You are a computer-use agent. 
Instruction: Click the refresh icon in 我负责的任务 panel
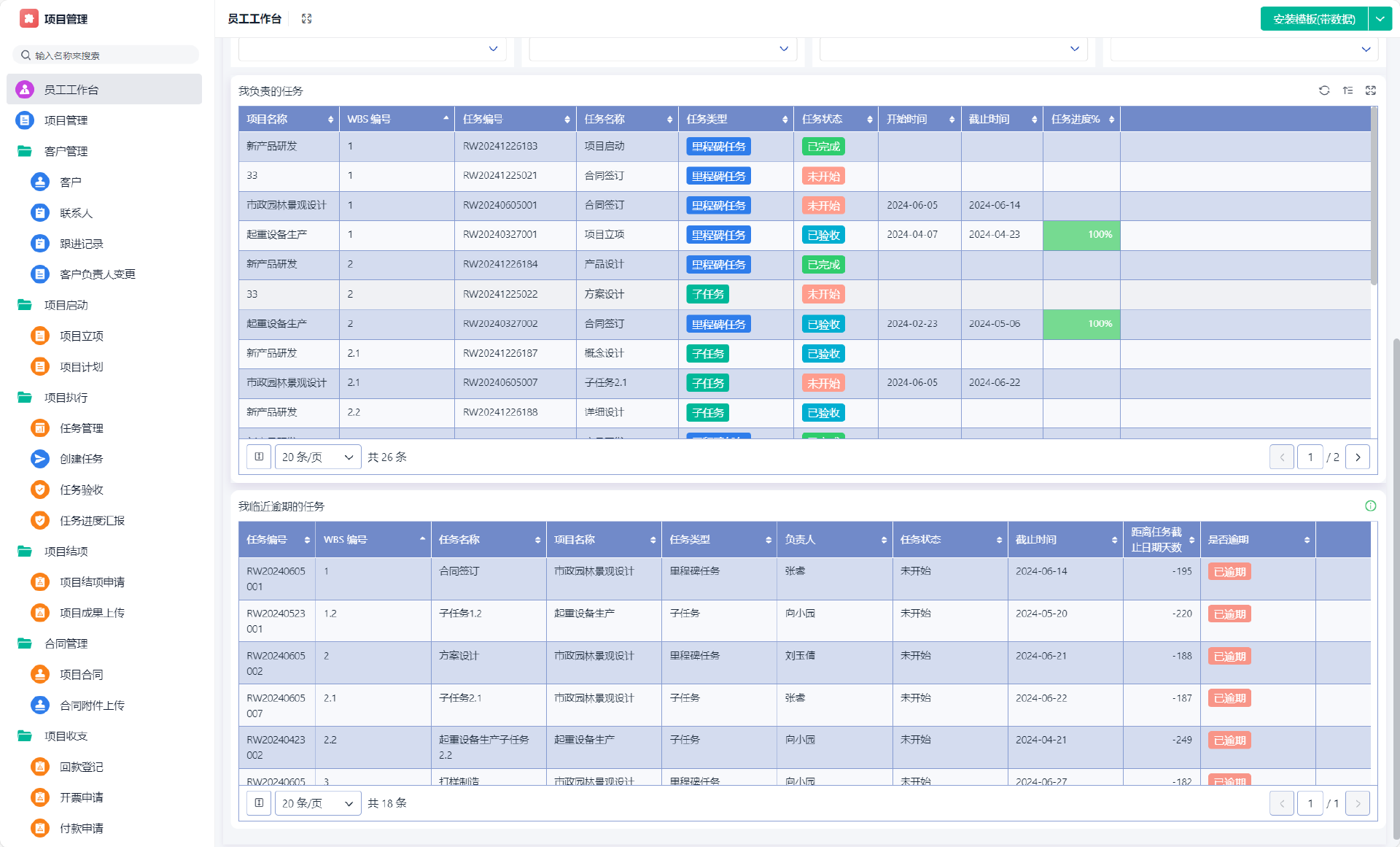(1324, 90)
